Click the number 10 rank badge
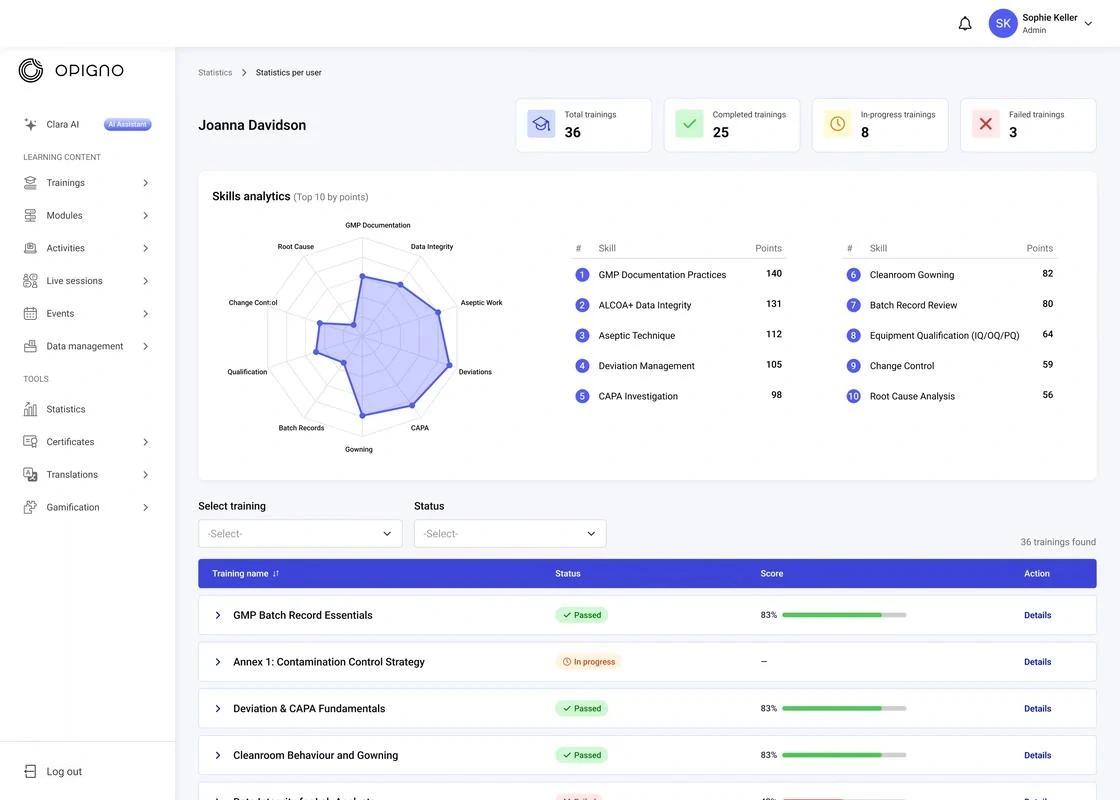This screenshot has height=800, width=1120. 853,396
